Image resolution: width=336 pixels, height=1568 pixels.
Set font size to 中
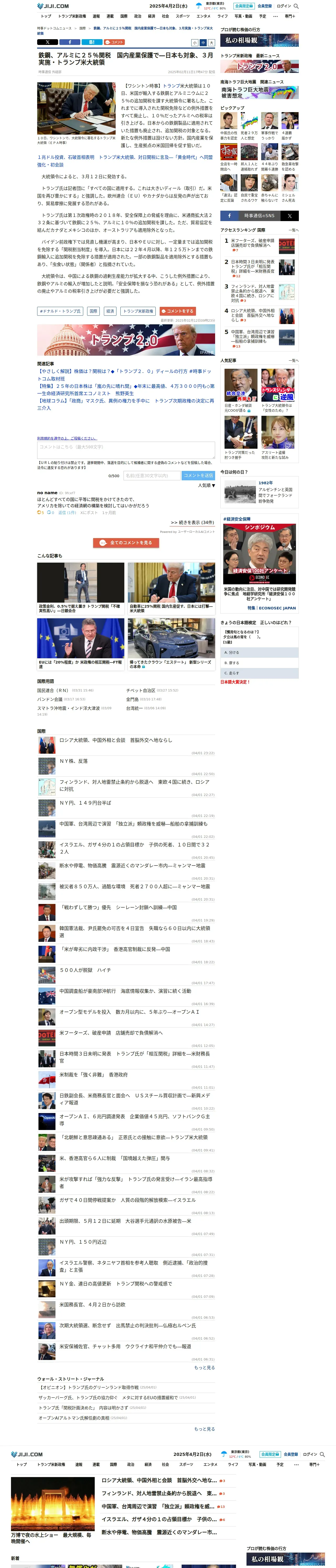(x=203, y=43)
